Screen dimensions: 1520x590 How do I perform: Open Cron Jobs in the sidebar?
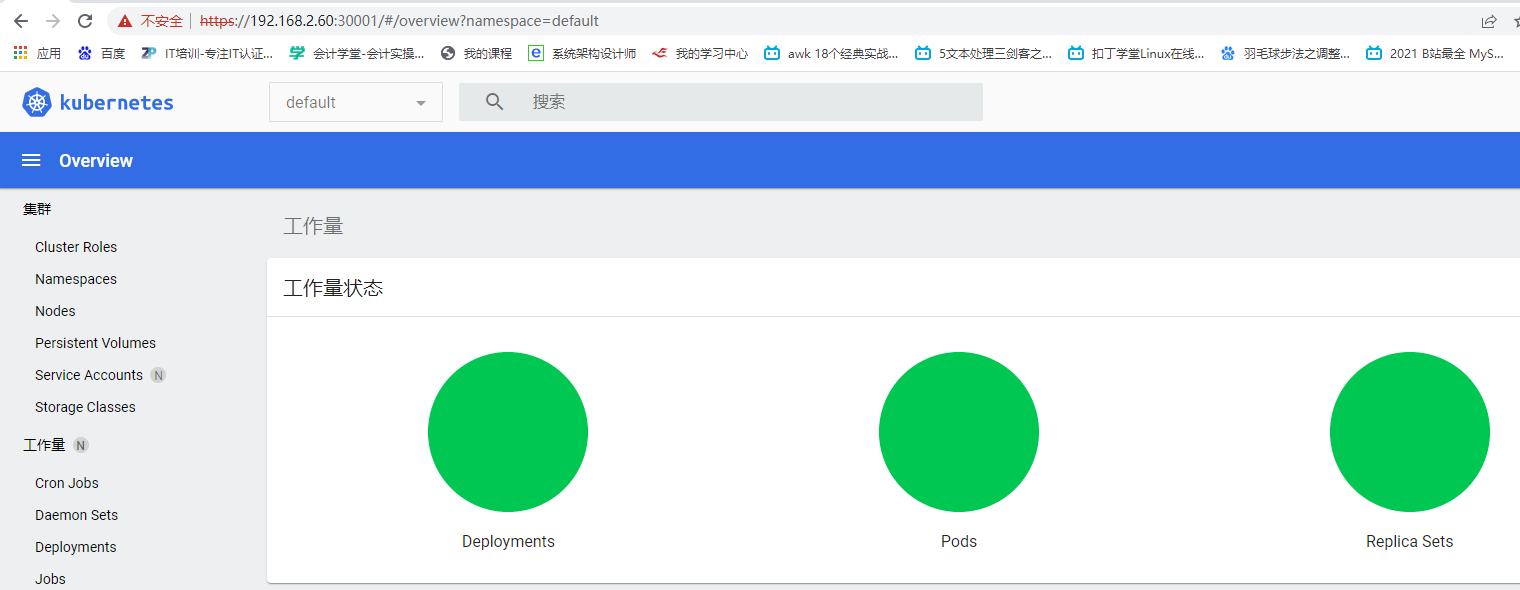pyautogui.click(x=67, y=483)
